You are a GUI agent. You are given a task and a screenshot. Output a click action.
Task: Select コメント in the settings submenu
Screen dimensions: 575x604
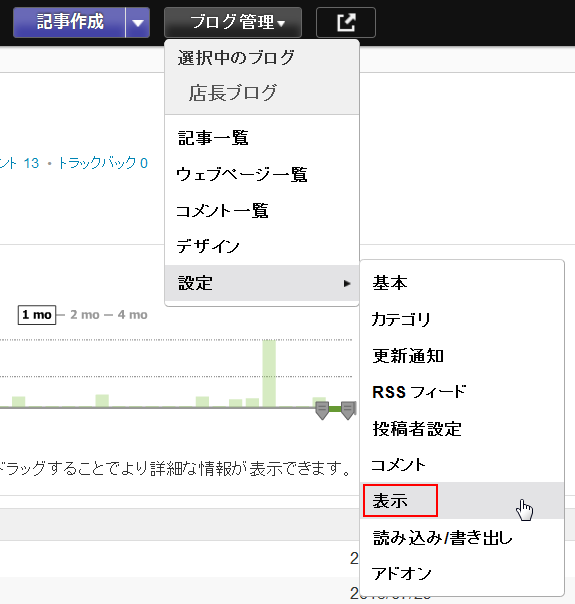[462, 465]
